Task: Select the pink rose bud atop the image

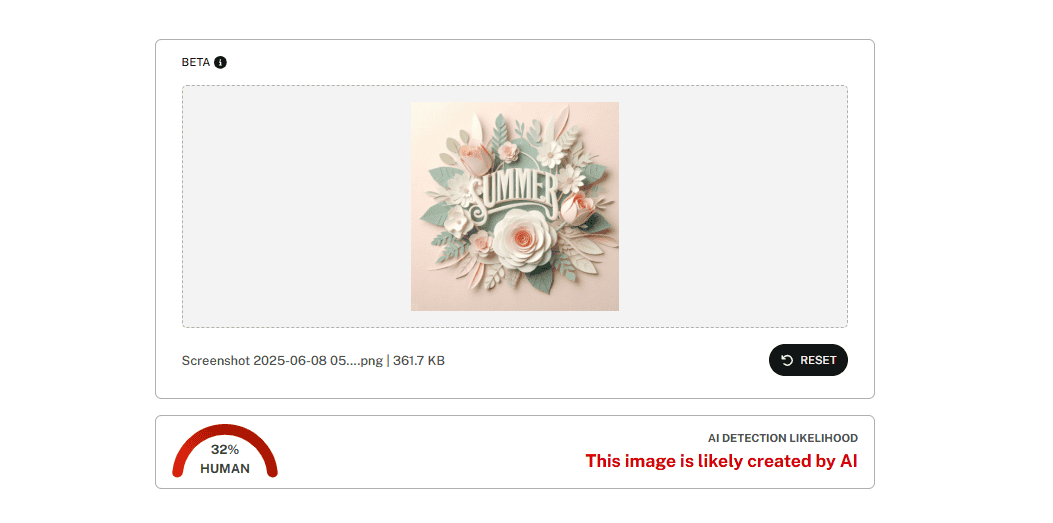Action: [476, 156]
